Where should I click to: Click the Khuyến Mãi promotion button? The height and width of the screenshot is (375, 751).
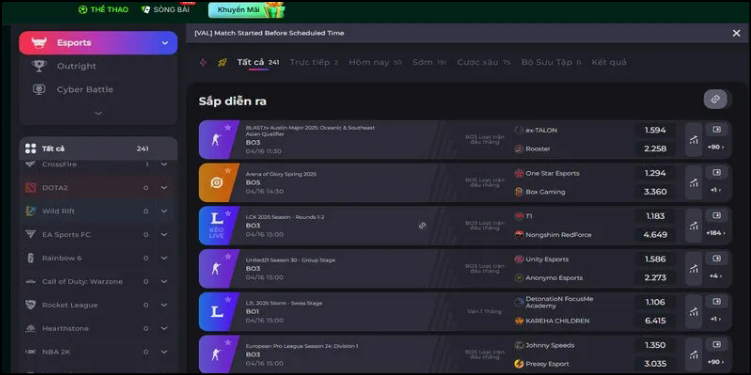click(x=247, y=10)
